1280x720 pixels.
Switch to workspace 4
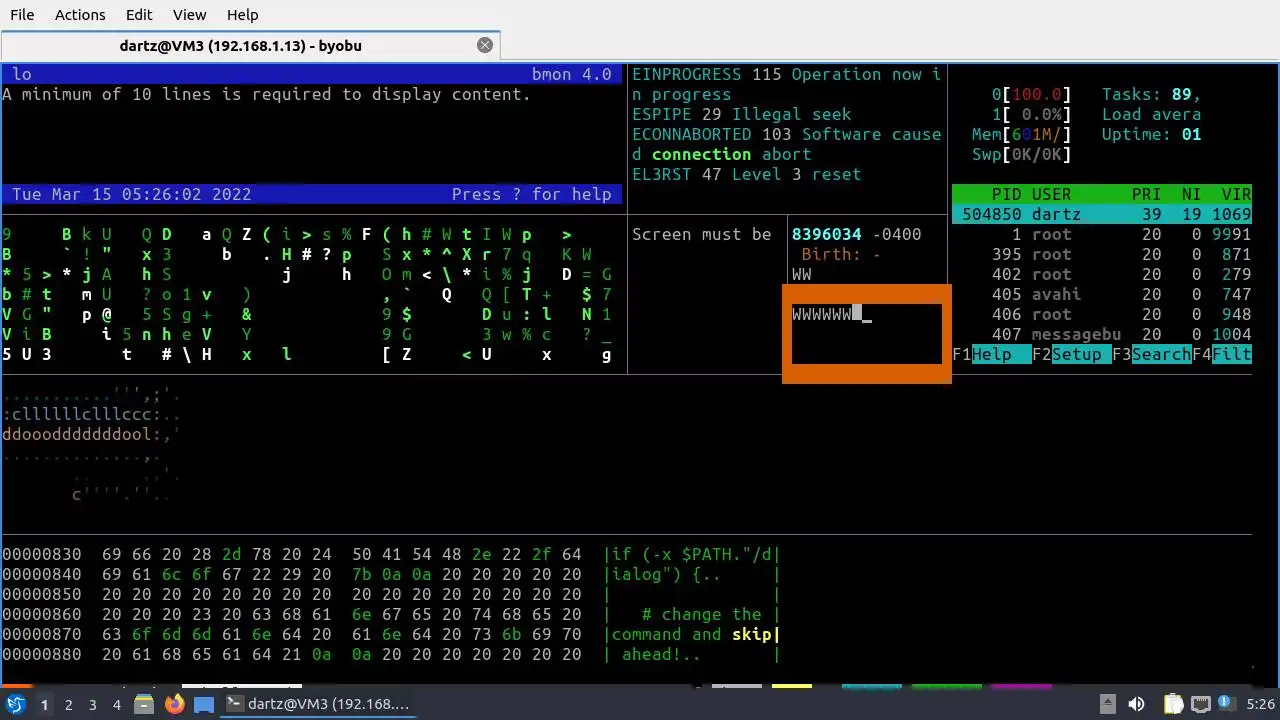click(x=116, y=704)
